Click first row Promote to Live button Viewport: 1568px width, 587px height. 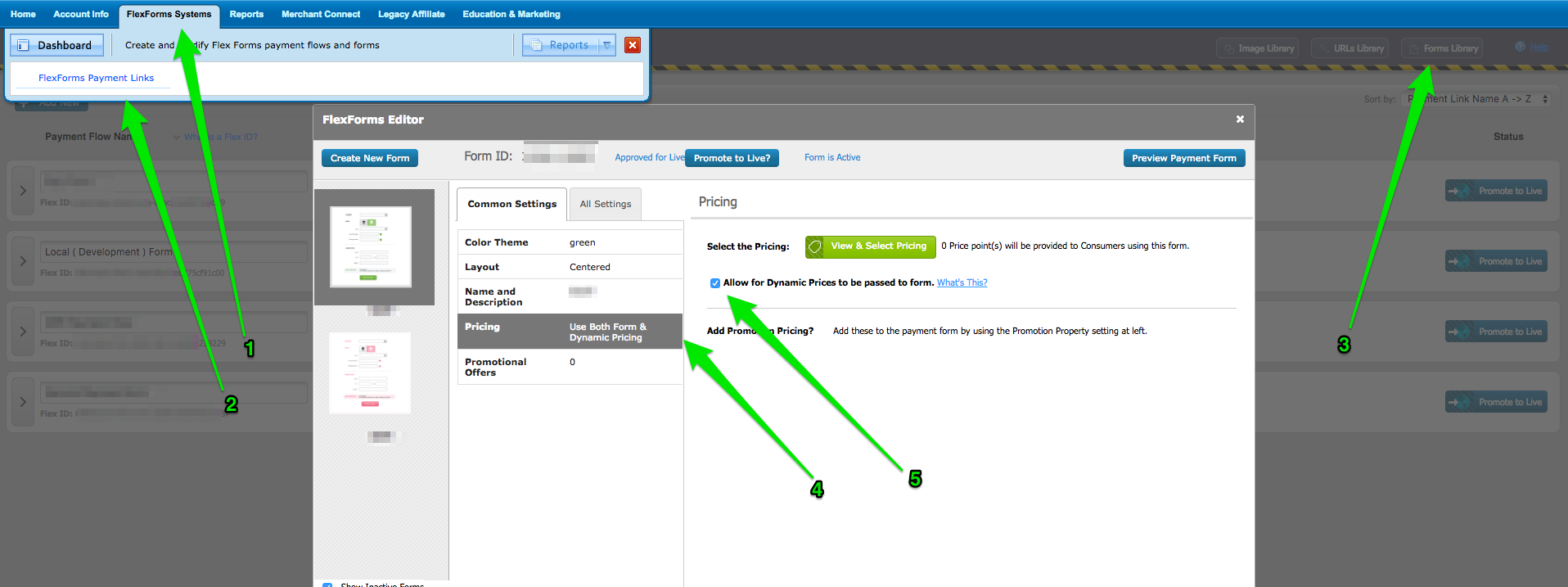[x=1496, y=191]
